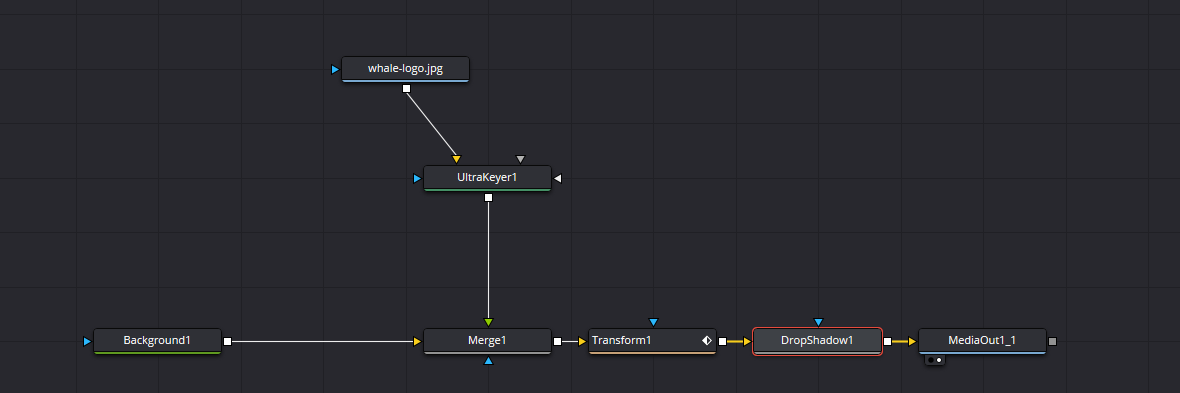Screen dimensions: 1180x393
Task: Click UltraKeyer1's yellow input arrow
Action: coord(456,160)
